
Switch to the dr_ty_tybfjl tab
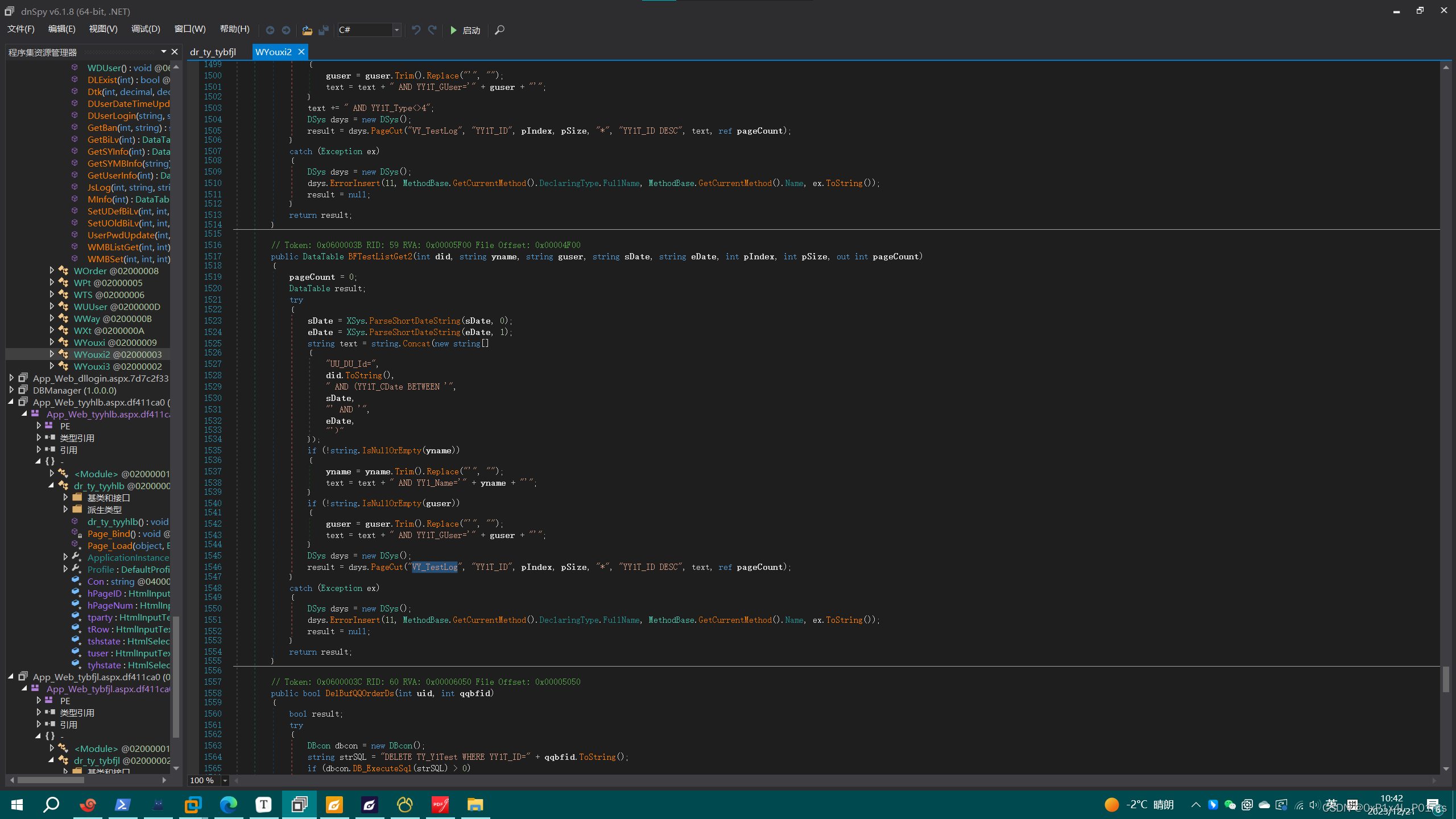[x=213, y=52]
